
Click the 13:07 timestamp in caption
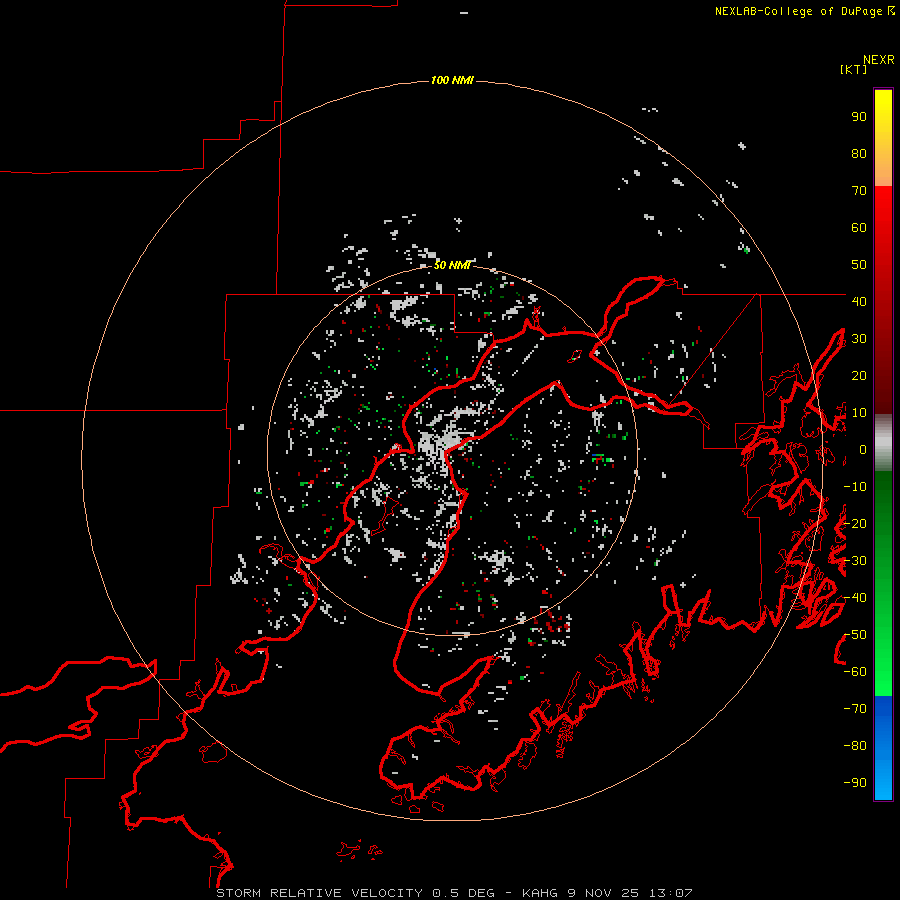pyautogui.click(x=671, y=893)
